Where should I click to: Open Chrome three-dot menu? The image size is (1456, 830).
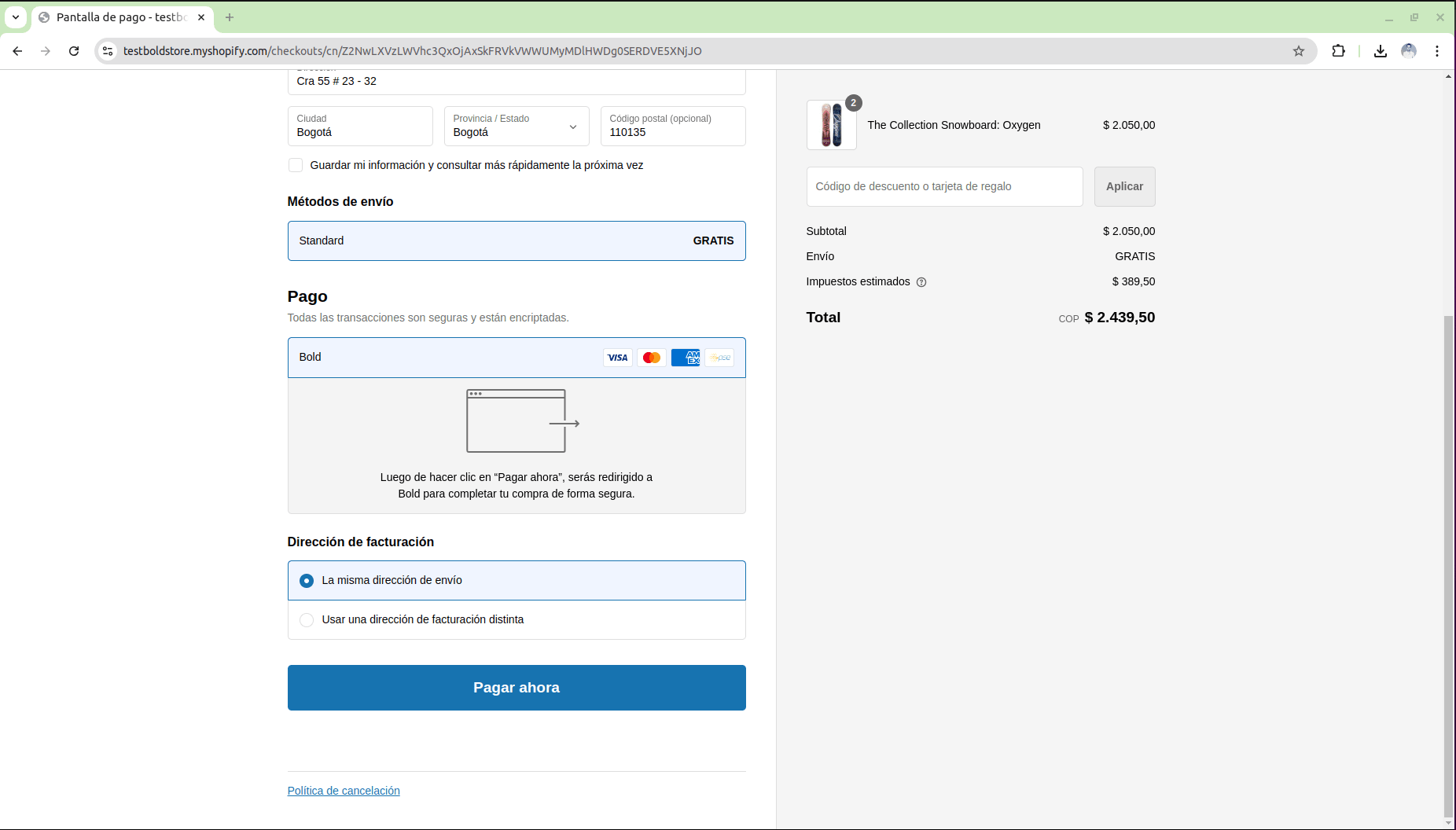[x=1436, y=51]
